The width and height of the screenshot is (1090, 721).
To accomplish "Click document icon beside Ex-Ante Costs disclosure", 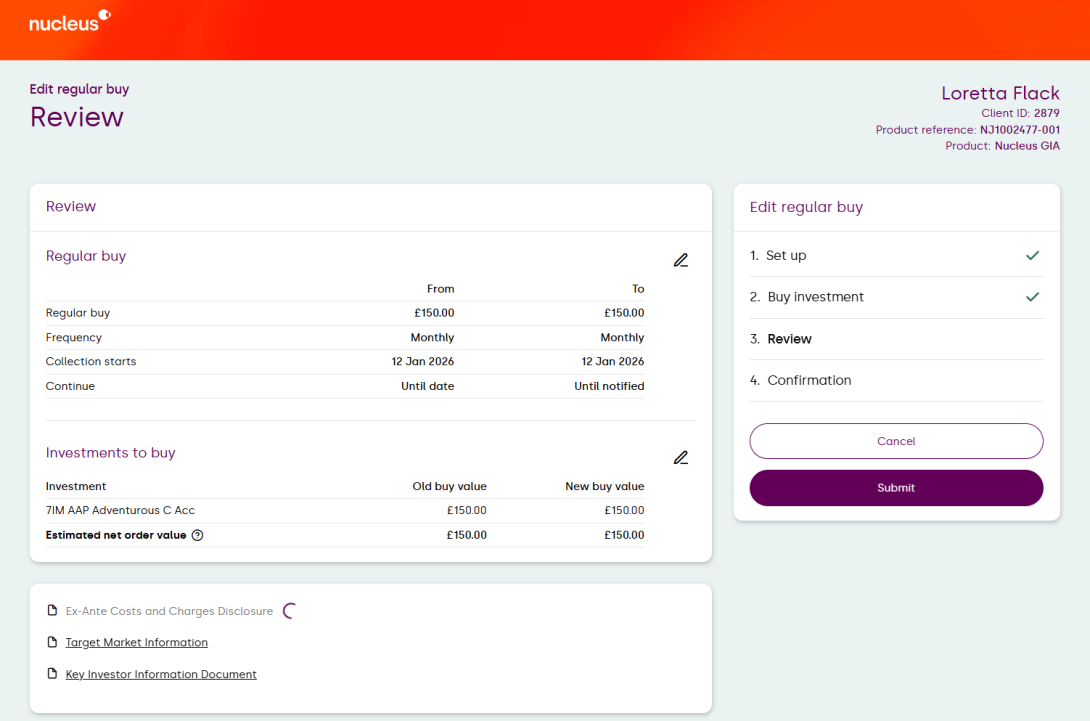I will click(53, 611).
